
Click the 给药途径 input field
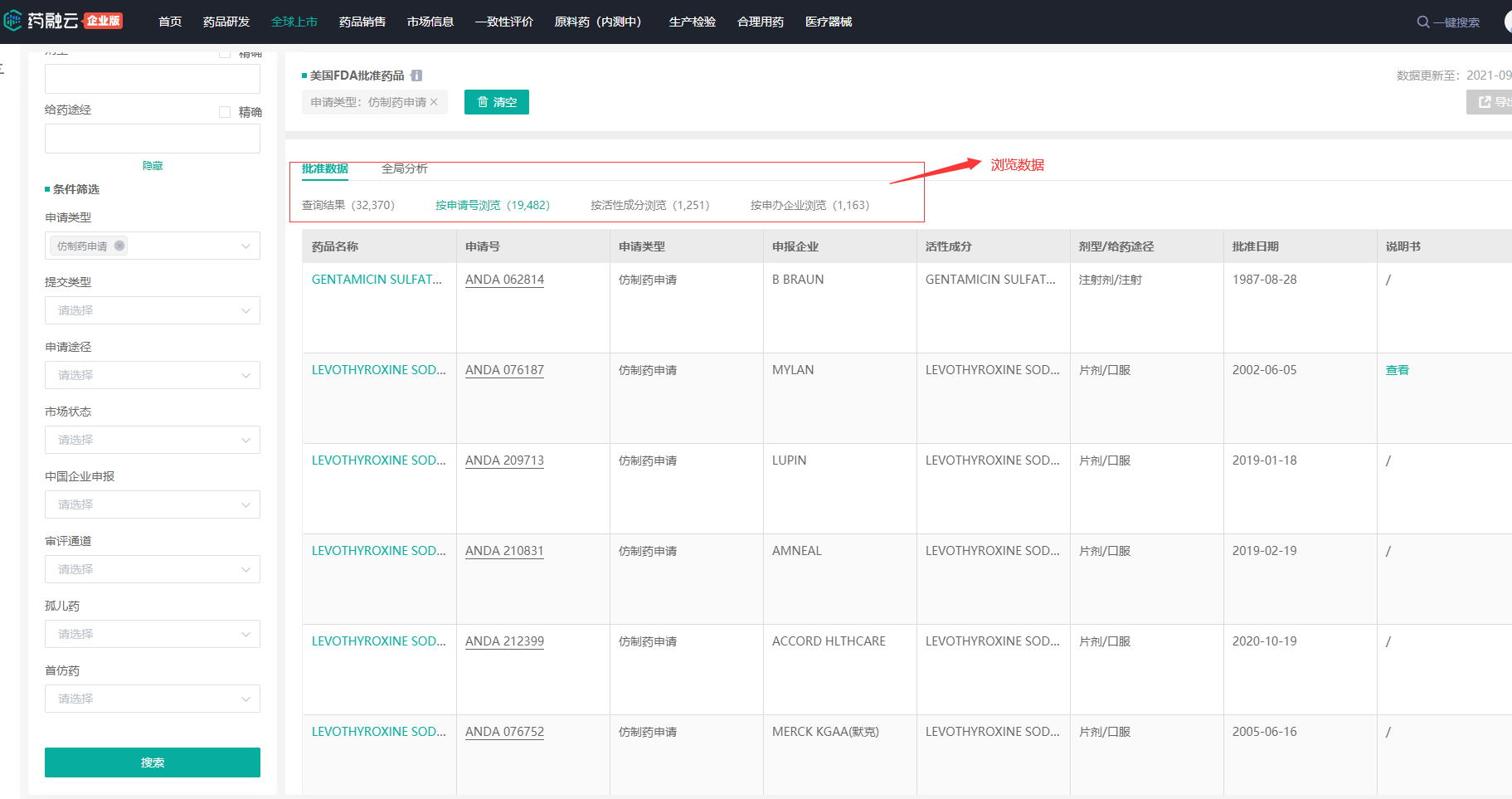tap(153, 139)
